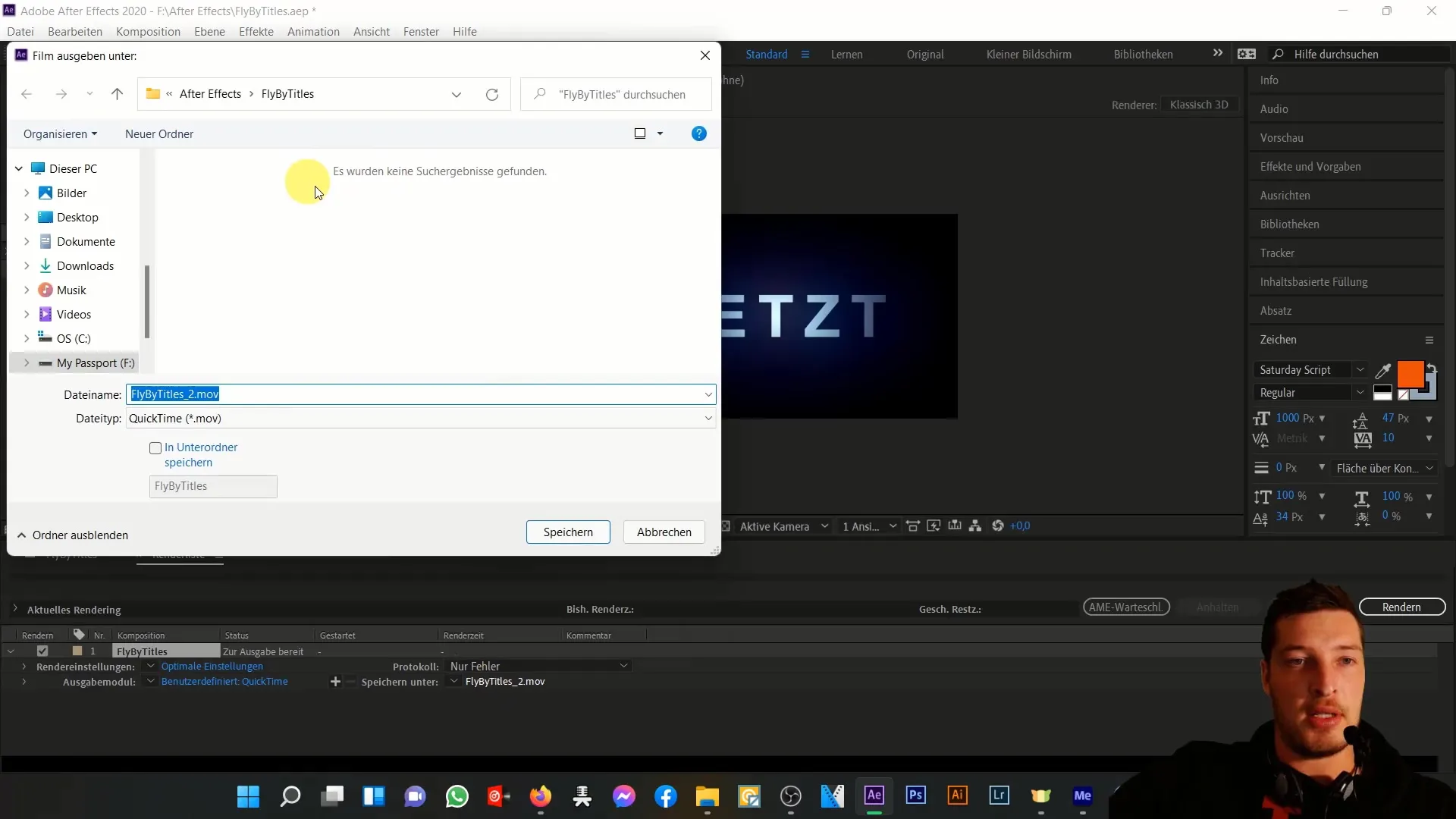1456x819 pixels.
Task: Open the Regular font style dropdown
Action: click(x=1360, y=393)
